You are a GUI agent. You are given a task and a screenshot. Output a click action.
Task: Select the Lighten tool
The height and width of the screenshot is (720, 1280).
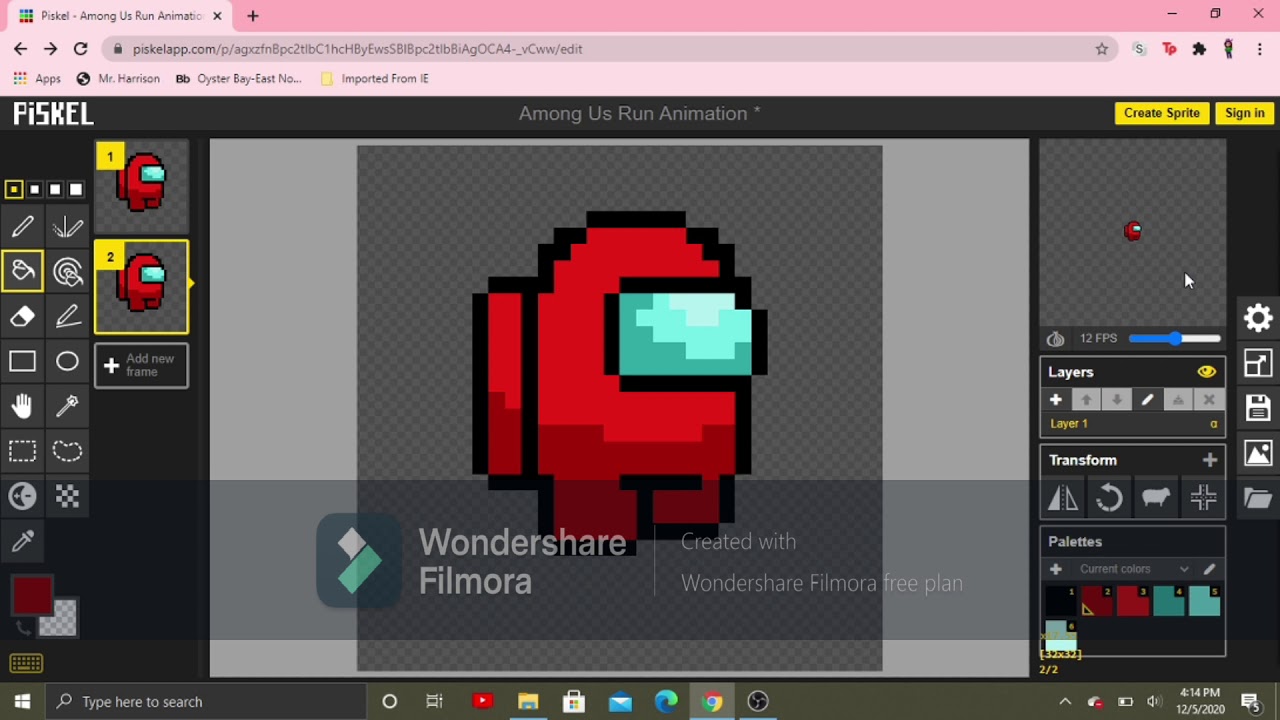22,497
